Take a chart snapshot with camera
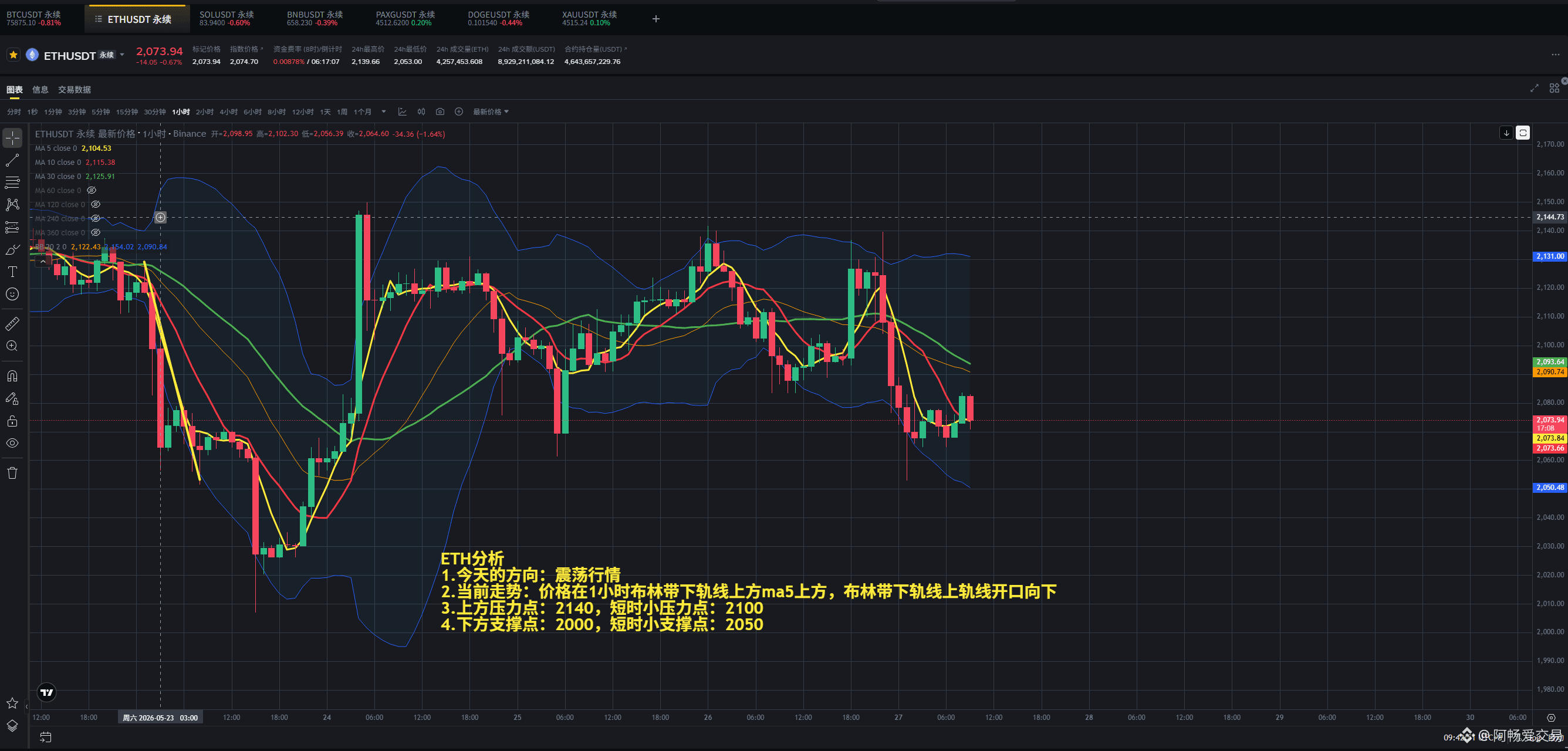The width and height of the screenshot is (1568, 751). tap(440, 112)
